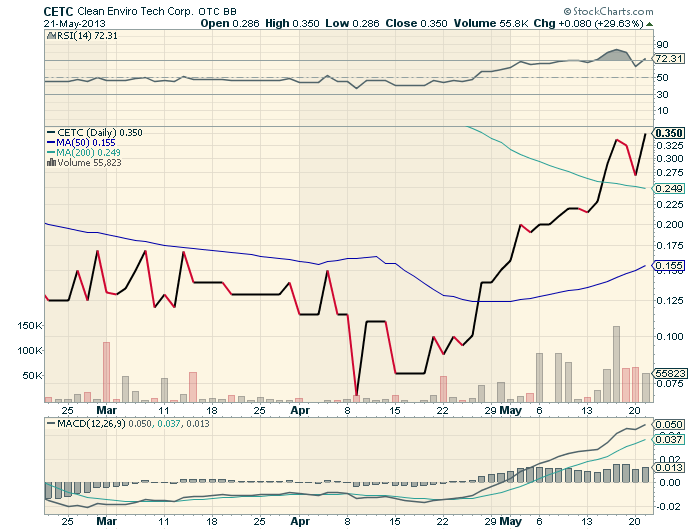The image size is (700, 530).
Task: Click the Close 0.350 value
Action: coord(417,23)
